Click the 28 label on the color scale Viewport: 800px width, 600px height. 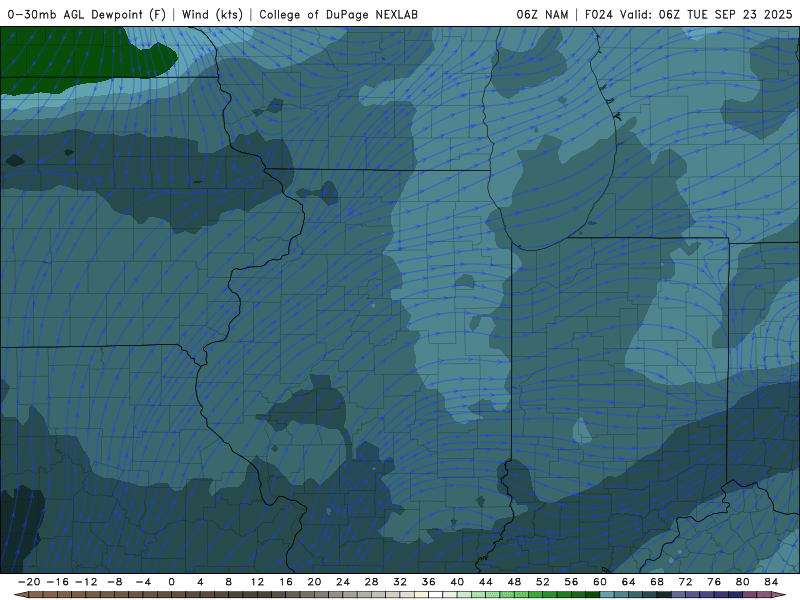[371, 582]
